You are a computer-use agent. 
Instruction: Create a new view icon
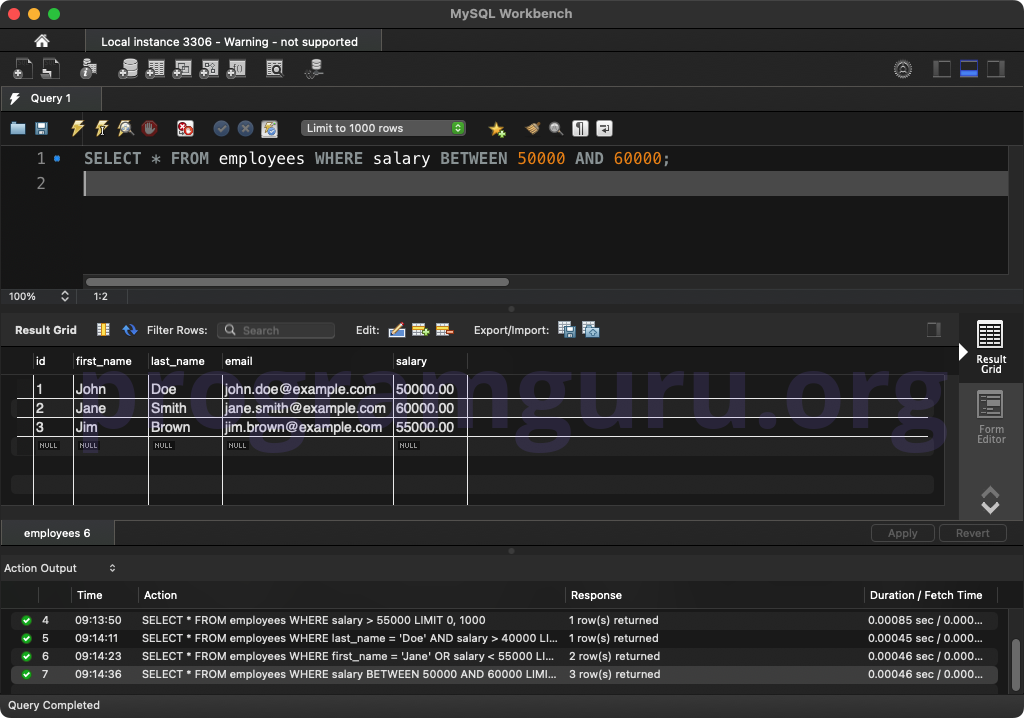182,69
